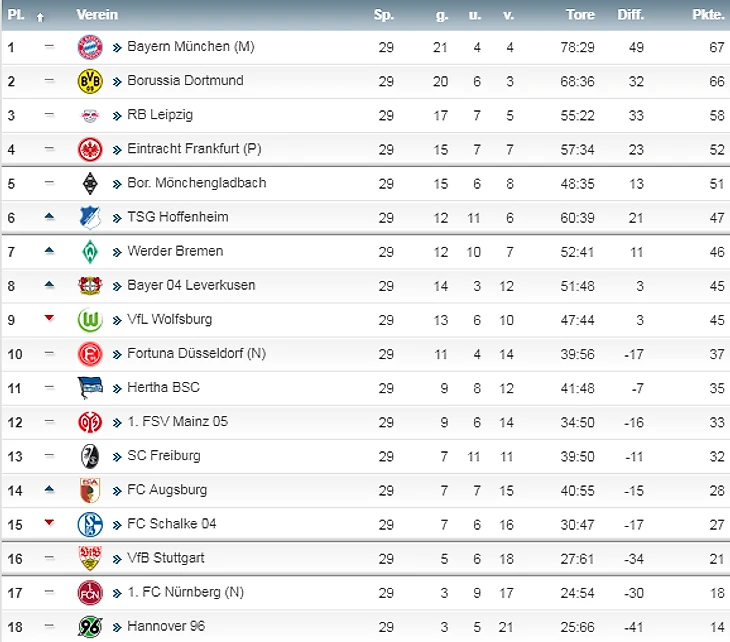
Task: Sort table by the Pkte. column header
Action: (708, 15)
